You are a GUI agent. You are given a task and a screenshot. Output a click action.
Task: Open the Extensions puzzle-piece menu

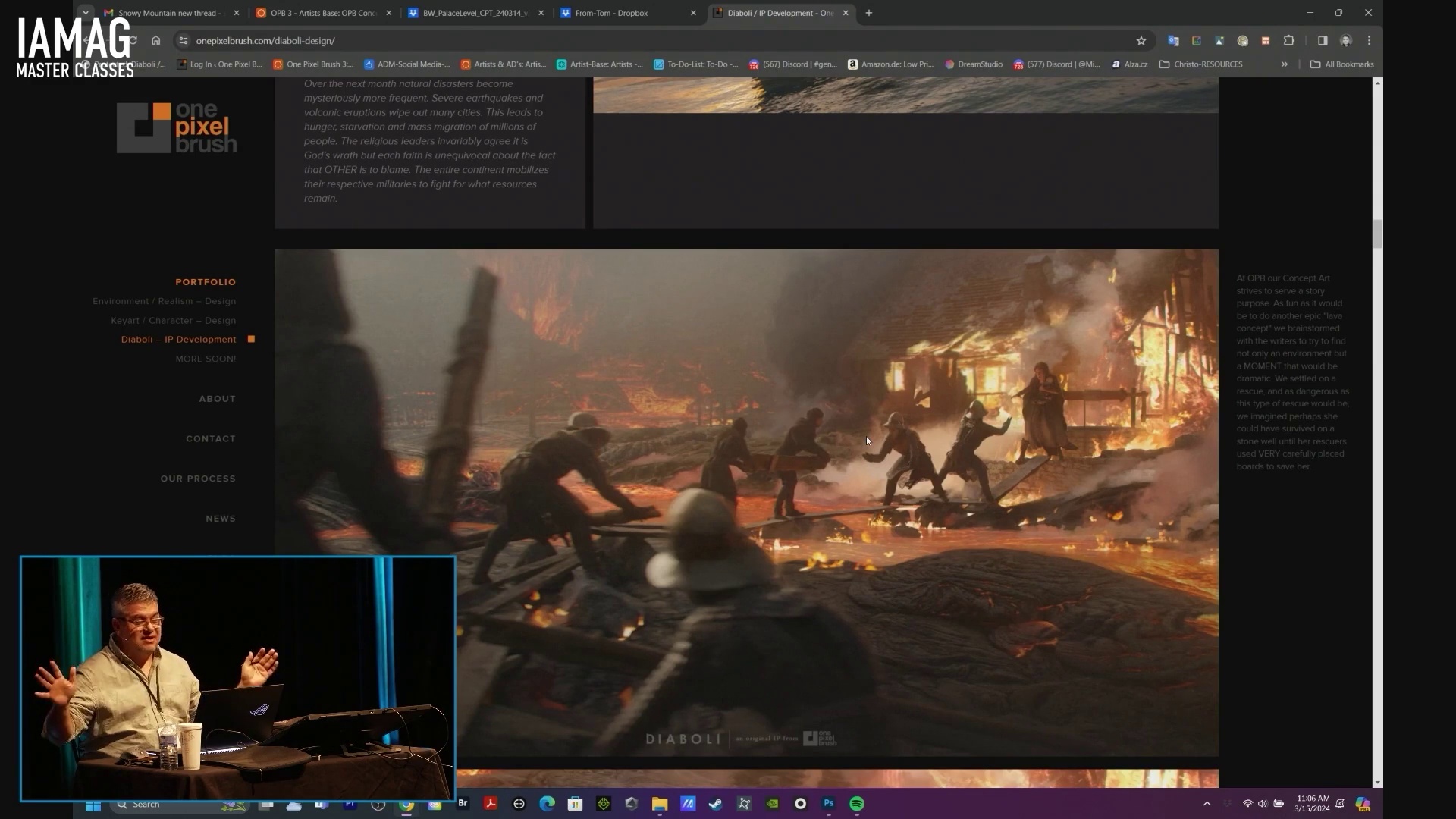click(x=1288, y=41)
